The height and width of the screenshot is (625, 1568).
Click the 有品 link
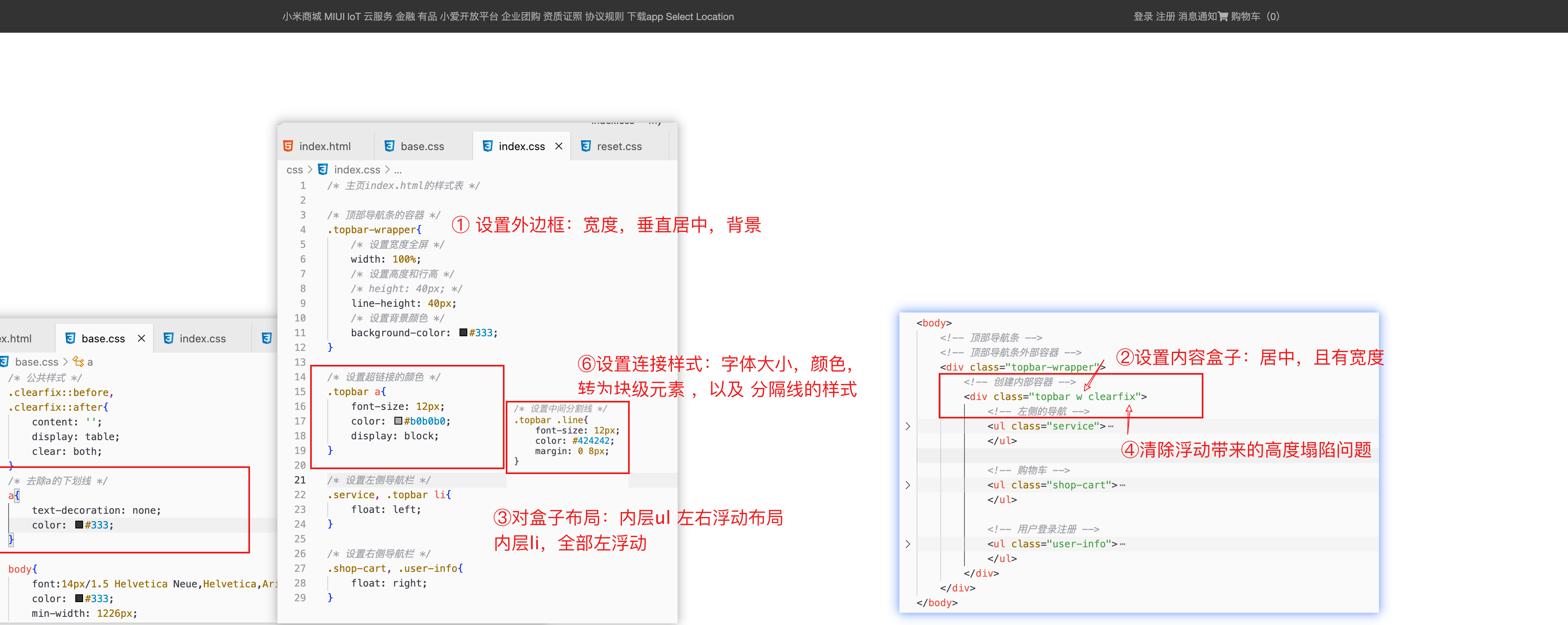pyautogui.click(x=427, y=16)
